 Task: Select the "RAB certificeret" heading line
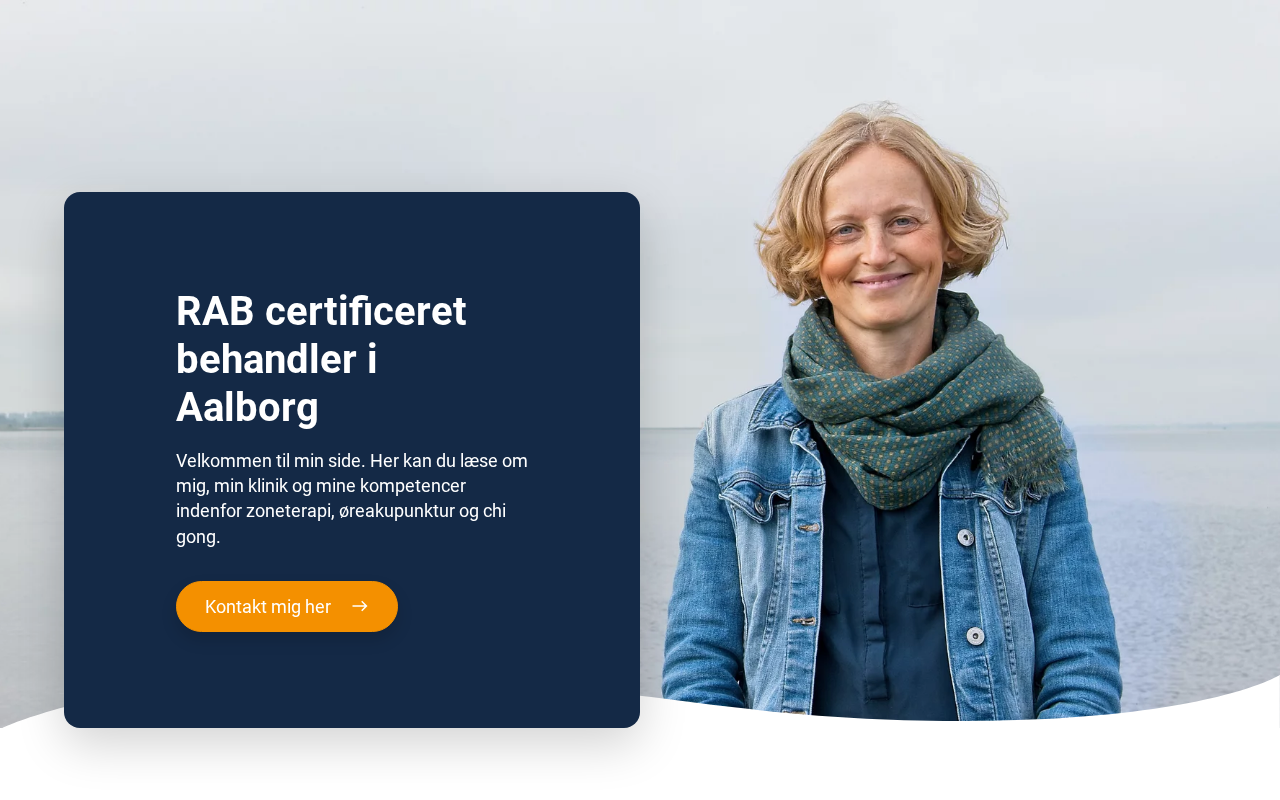tap(321, 311)
